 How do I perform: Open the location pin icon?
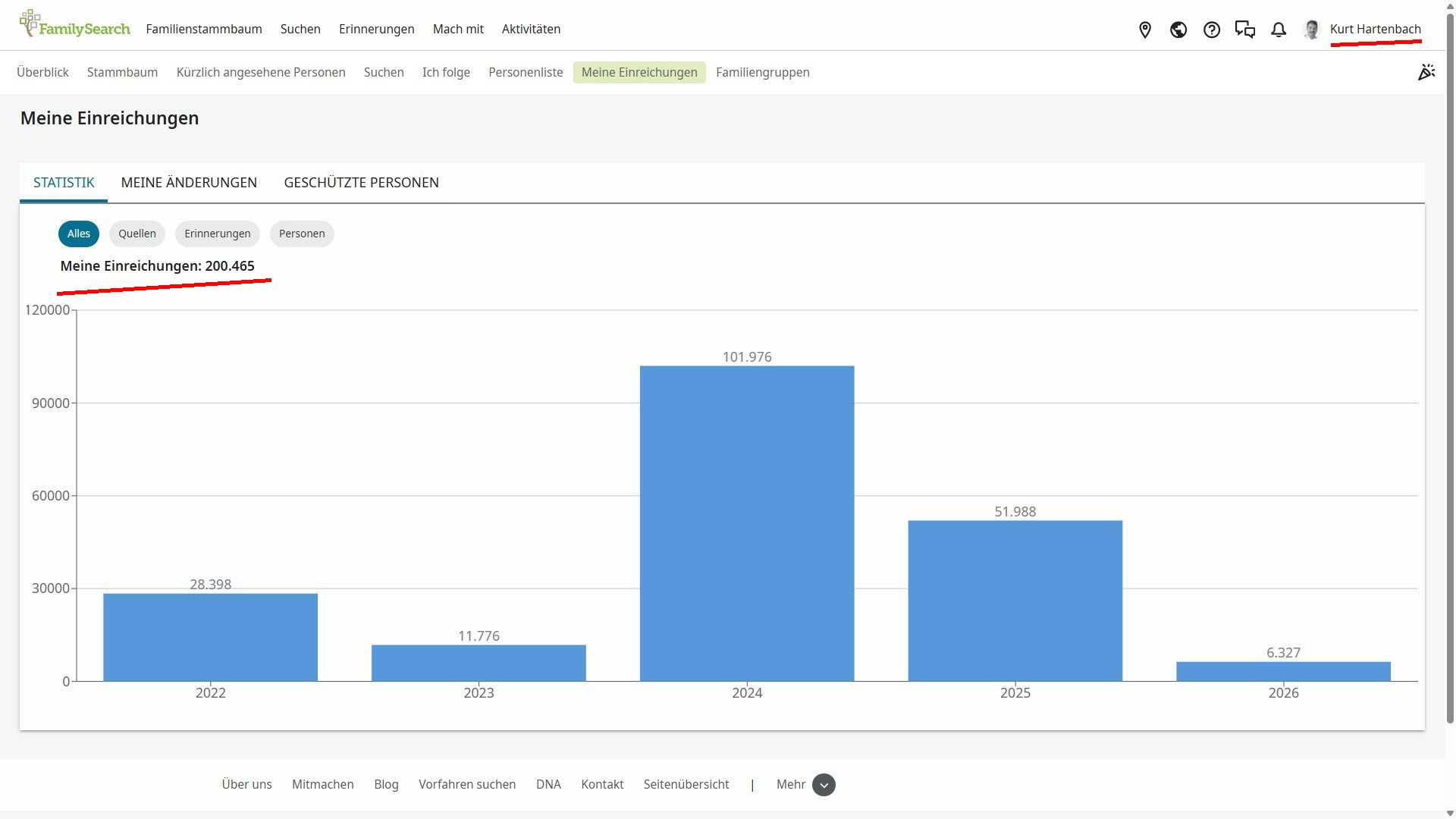tap(1145, 30)
